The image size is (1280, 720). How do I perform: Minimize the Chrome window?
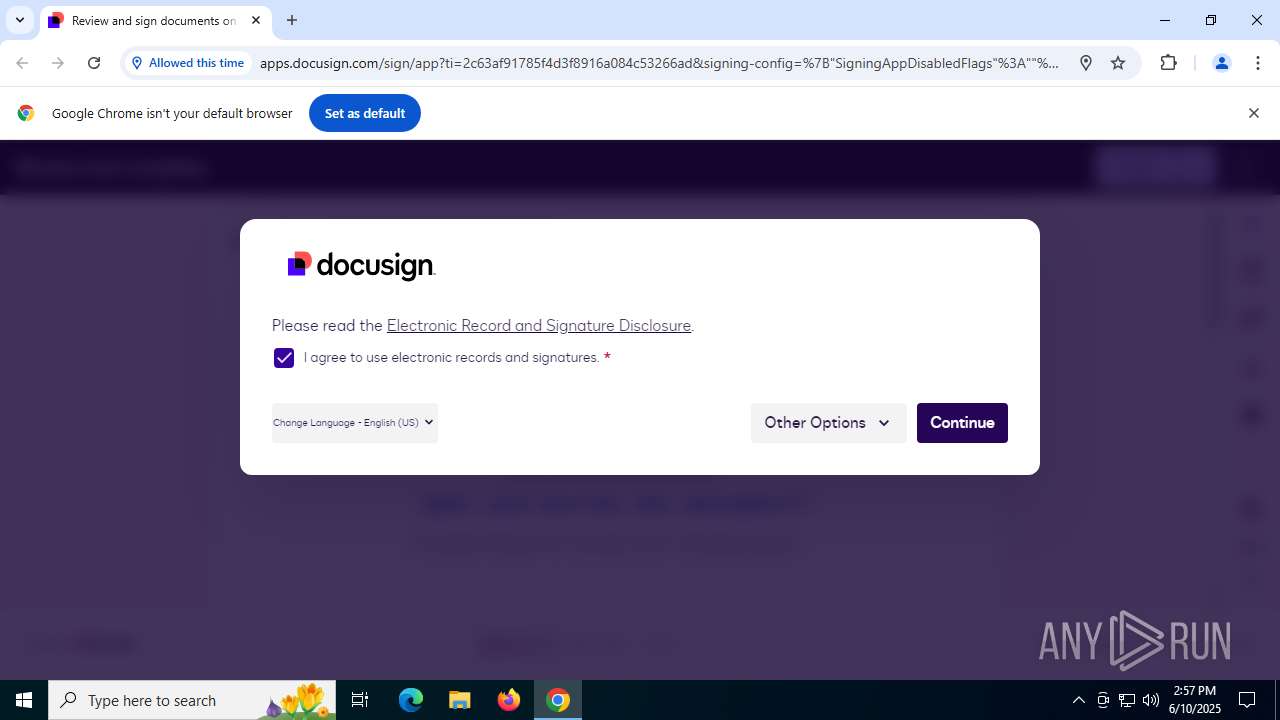coord(1165,20)
